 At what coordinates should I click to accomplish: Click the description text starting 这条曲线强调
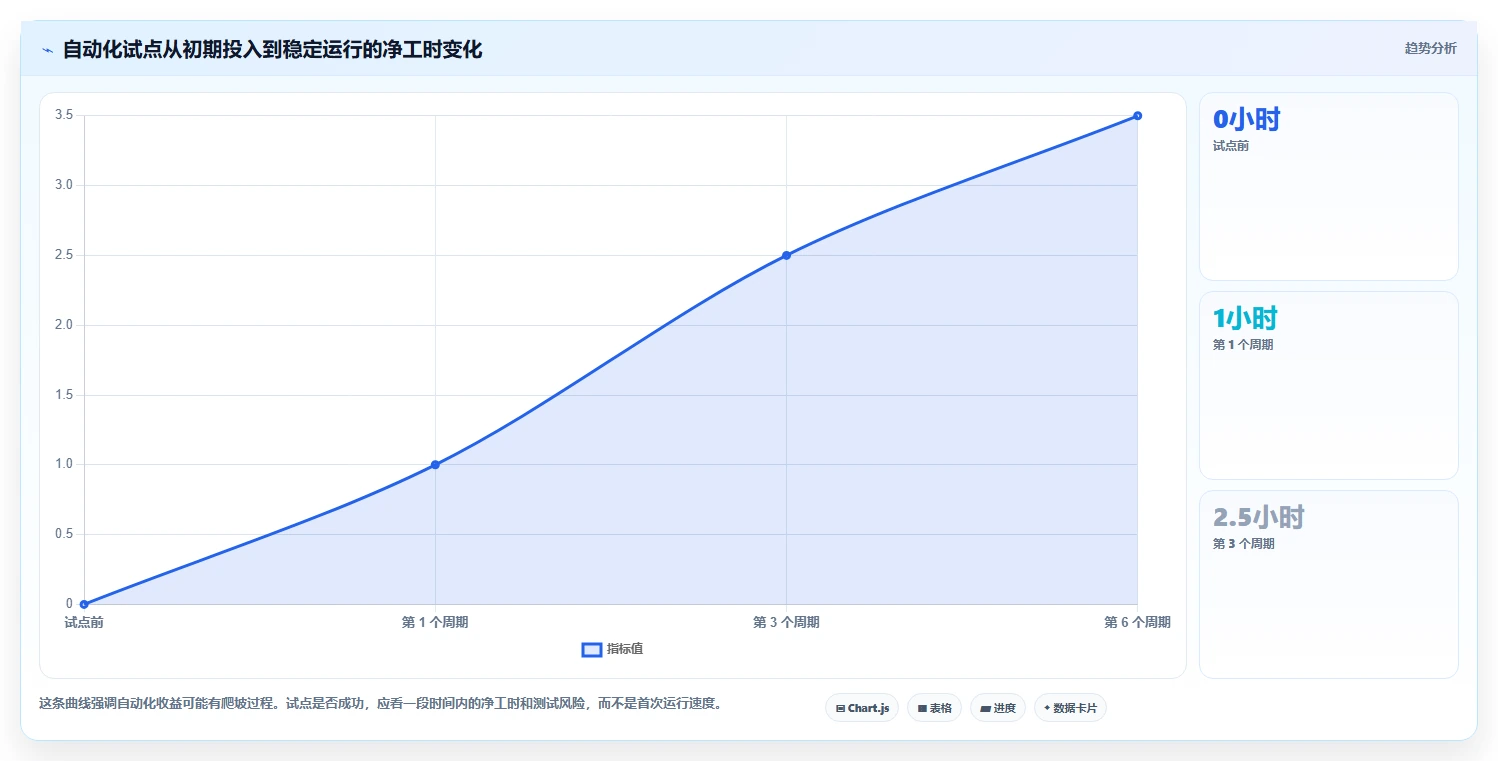click(x=380, y=703)
